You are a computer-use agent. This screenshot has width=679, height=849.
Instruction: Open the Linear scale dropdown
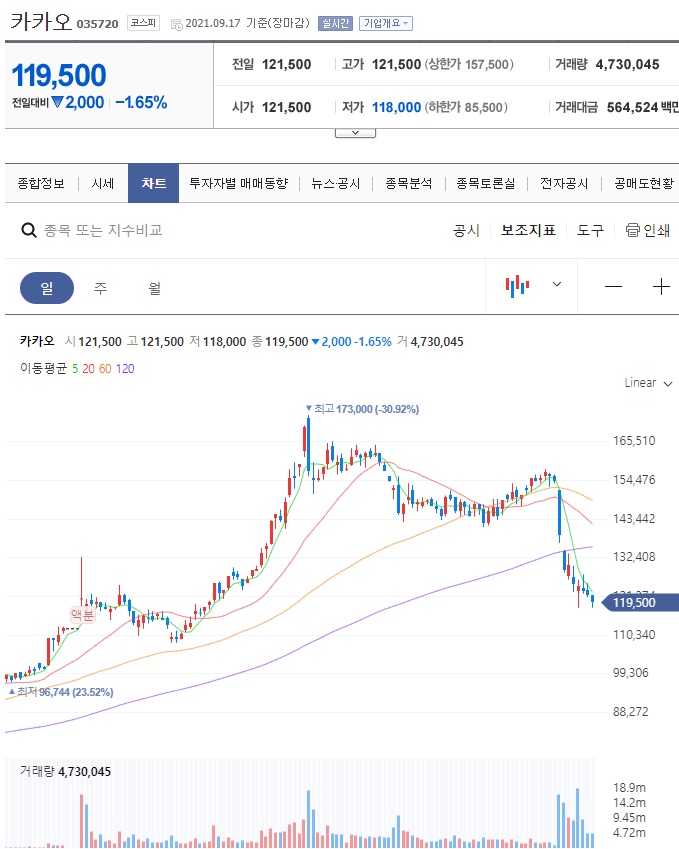click(648, 383)
